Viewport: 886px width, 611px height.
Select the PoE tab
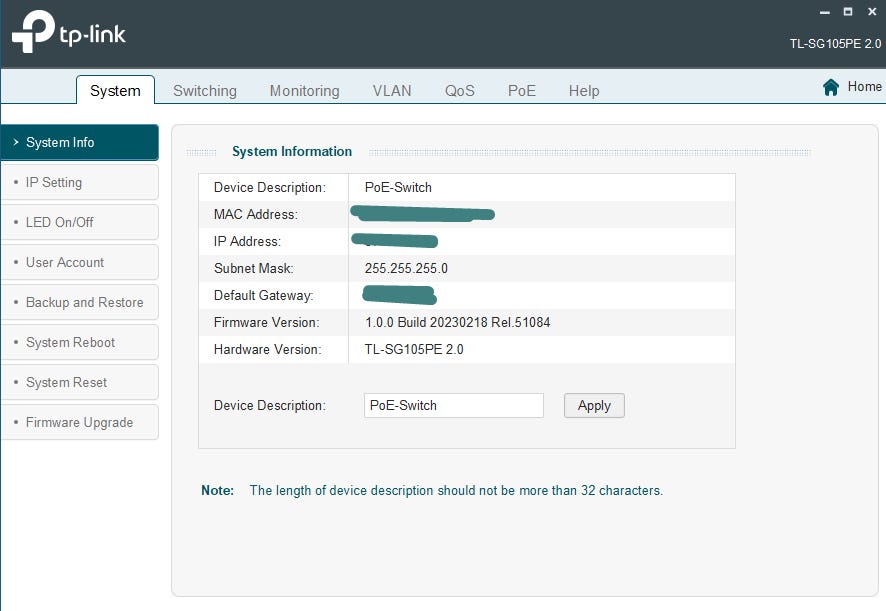coord(521,91)
